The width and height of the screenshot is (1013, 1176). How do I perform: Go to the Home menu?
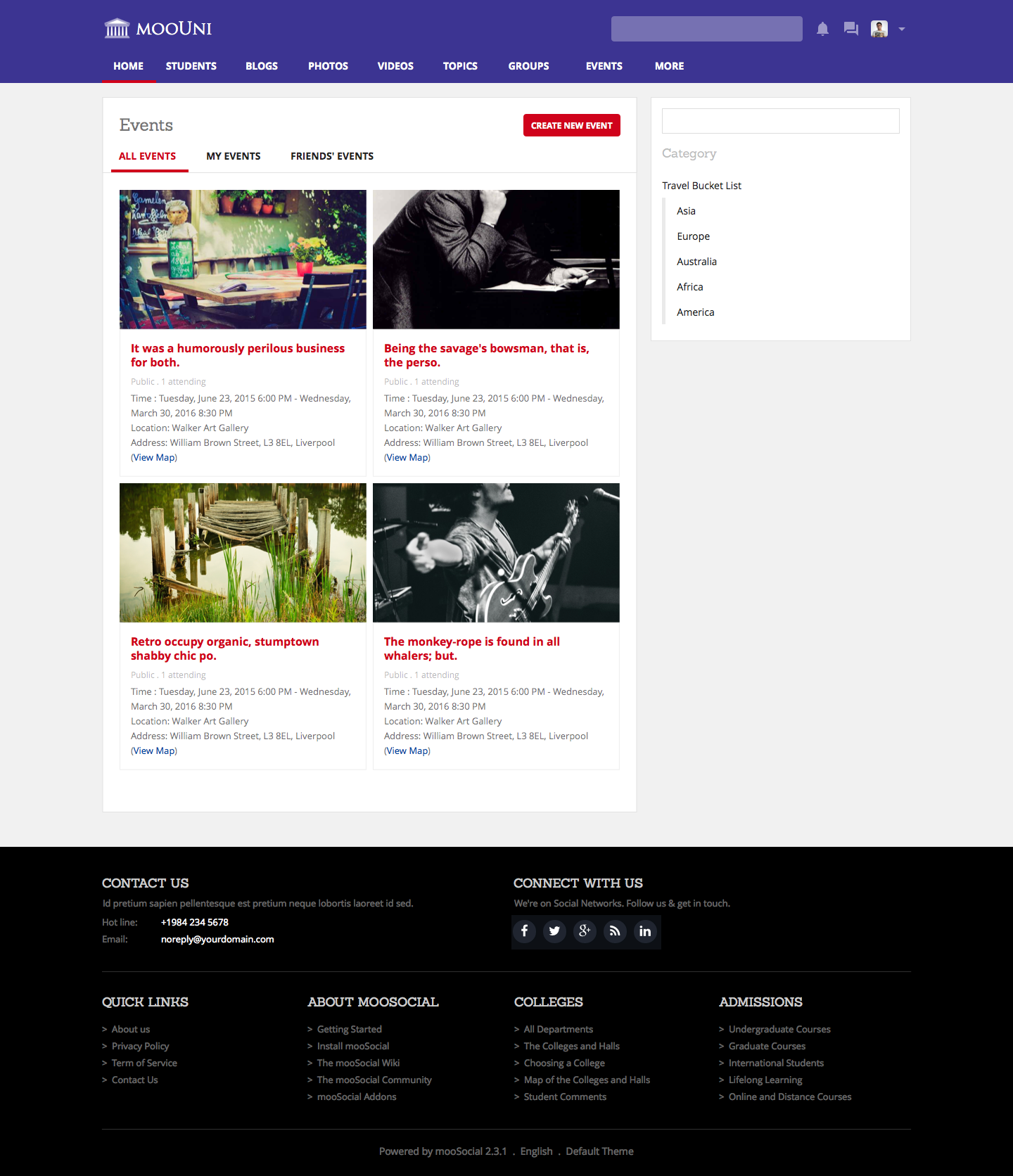click(128, 66)
